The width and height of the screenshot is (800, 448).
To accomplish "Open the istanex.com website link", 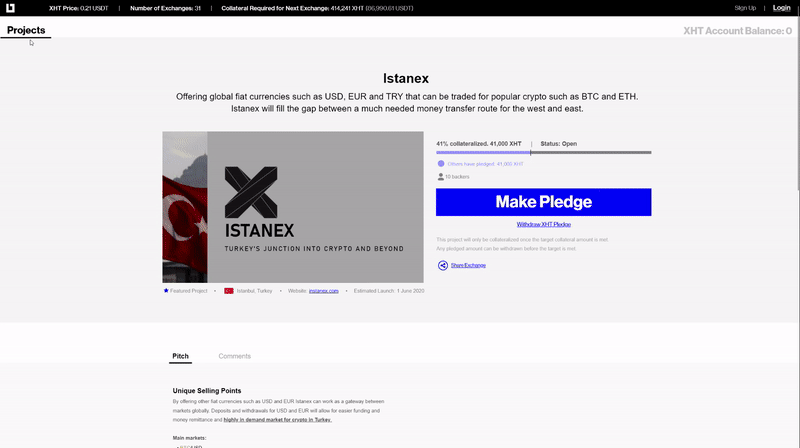I will point(323,291).
